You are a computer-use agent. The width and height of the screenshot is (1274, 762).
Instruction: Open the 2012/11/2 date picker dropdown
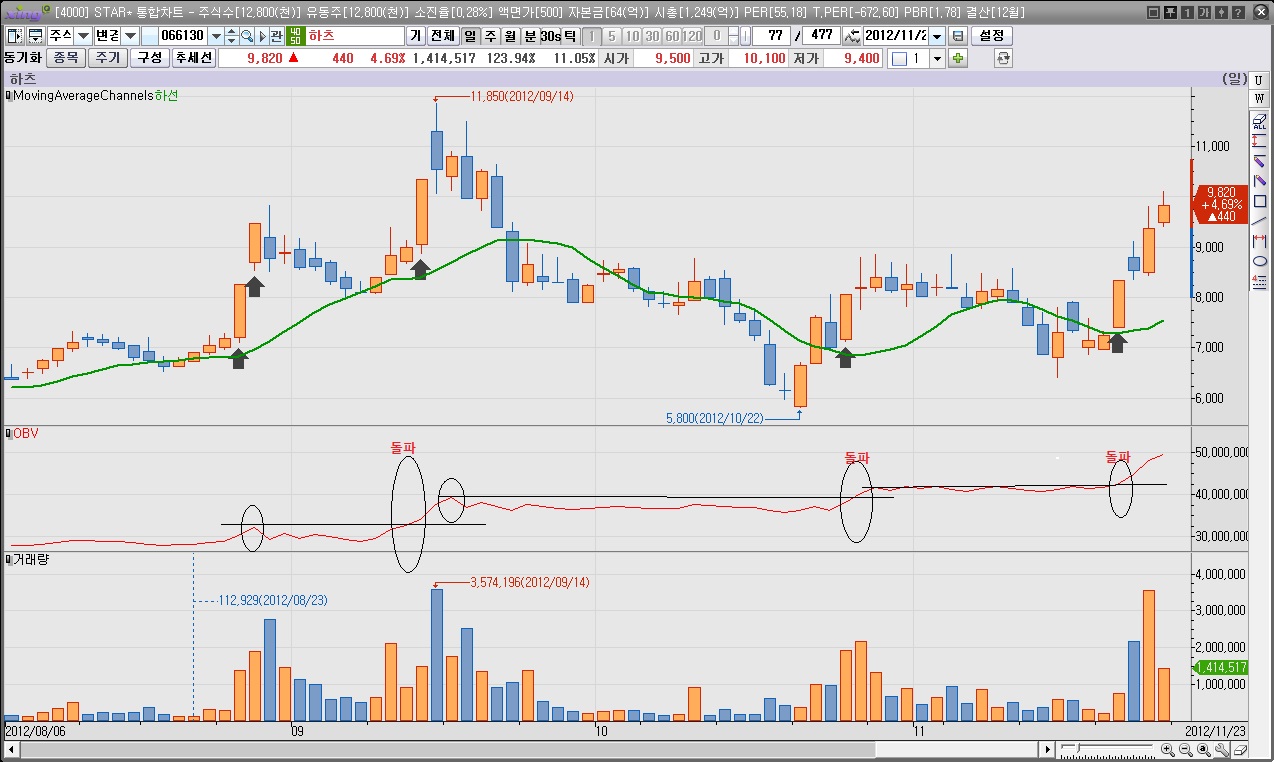[x=936, y=36]
